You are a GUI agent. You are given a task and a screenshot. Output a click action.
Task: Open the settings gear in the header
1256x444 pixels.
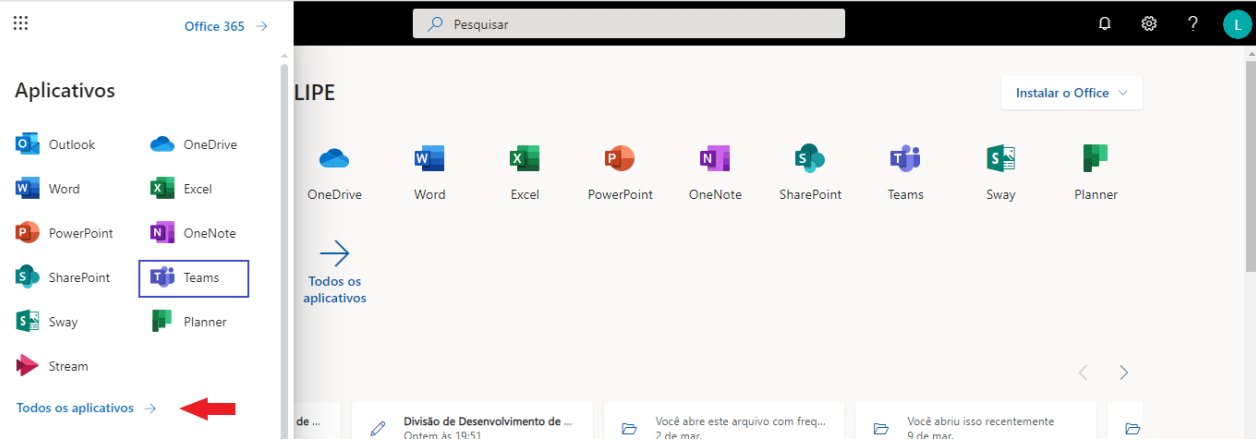[1149, 24]
